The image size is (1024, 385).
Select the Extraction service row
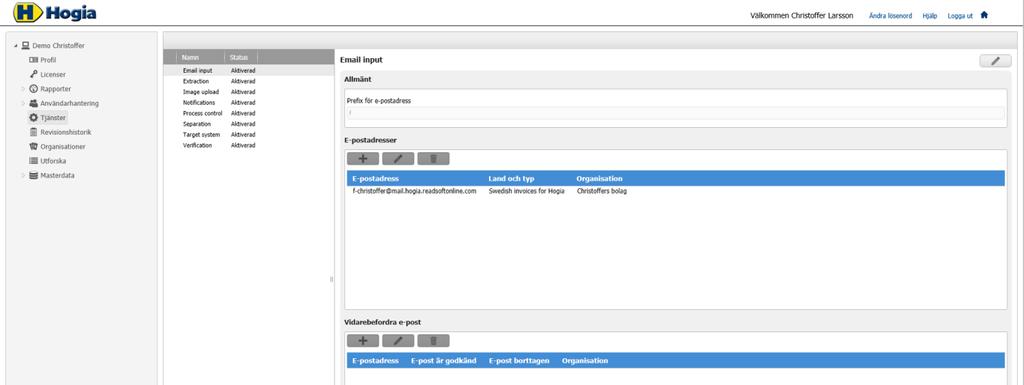pyautogui.click(x=248, y=82)
